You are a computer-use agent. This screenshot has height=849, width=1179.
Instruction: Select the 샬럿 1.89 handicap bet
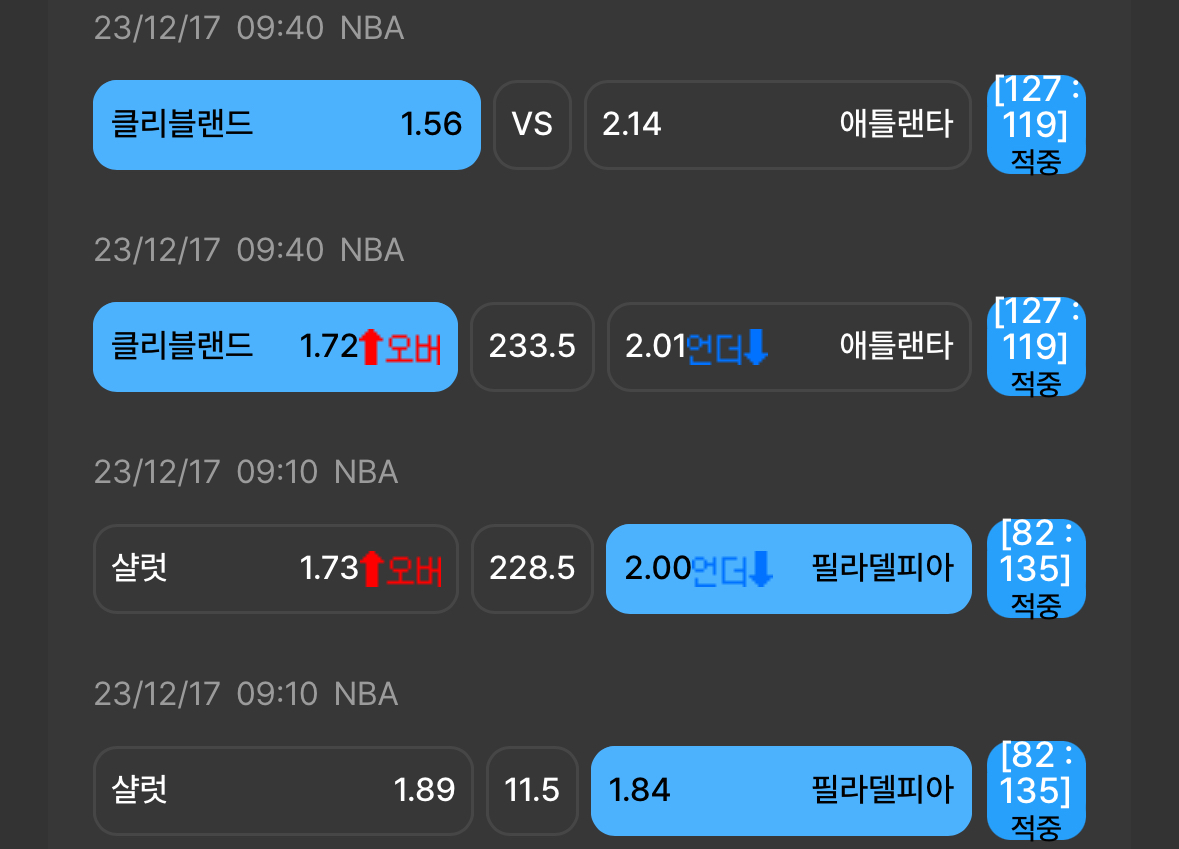point(283,790)
